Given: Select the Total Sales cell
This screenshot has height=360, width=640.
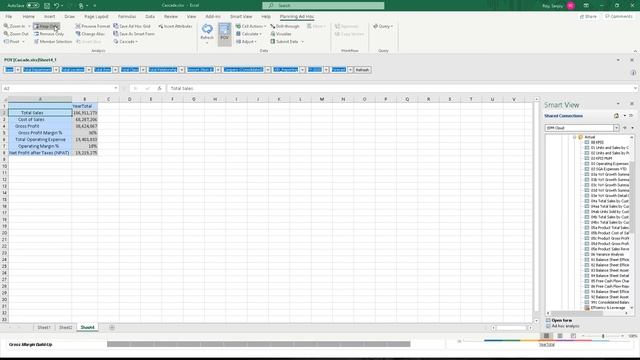Looking at the screenshot, I should 40,113.
